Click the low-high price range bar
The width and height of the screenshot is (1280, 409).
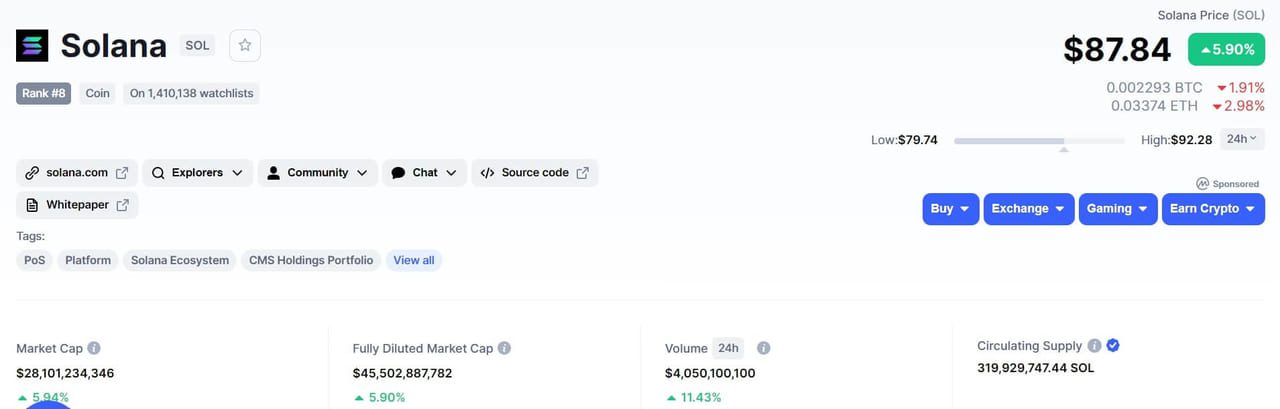click(1039, 141)
